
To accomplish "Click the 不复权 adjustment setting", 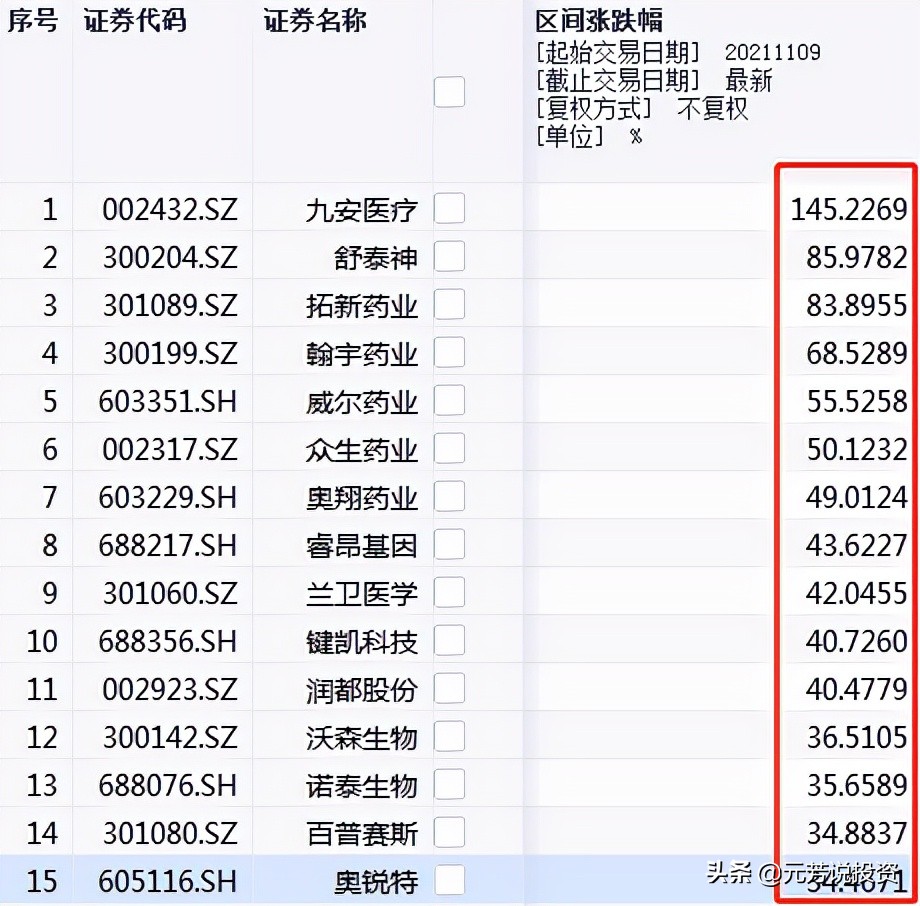I will [x=712, y=109].
